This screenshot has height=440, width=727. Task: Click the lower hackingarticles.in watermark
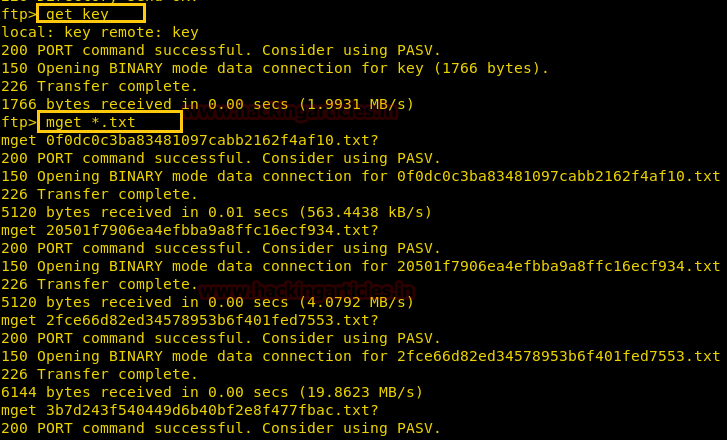click(306, 291)
